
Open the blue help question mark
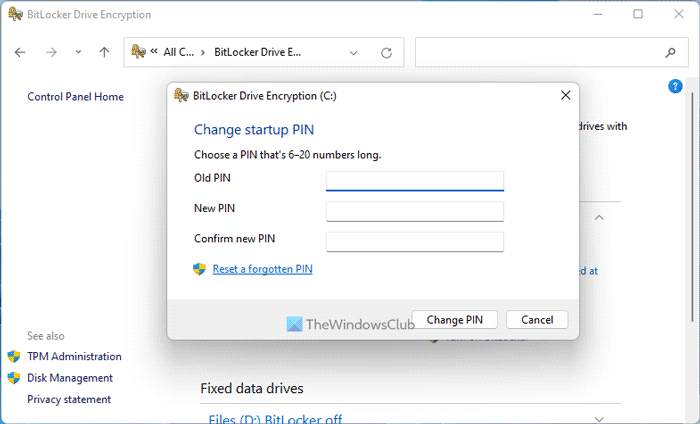click(x=675, y=86)
